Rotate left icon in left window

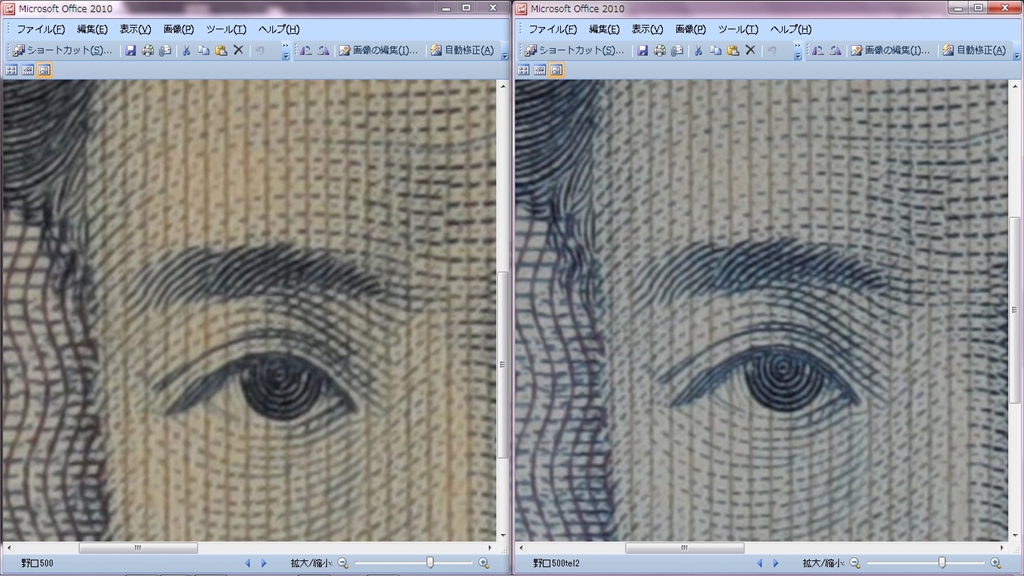tap(306, 50)
